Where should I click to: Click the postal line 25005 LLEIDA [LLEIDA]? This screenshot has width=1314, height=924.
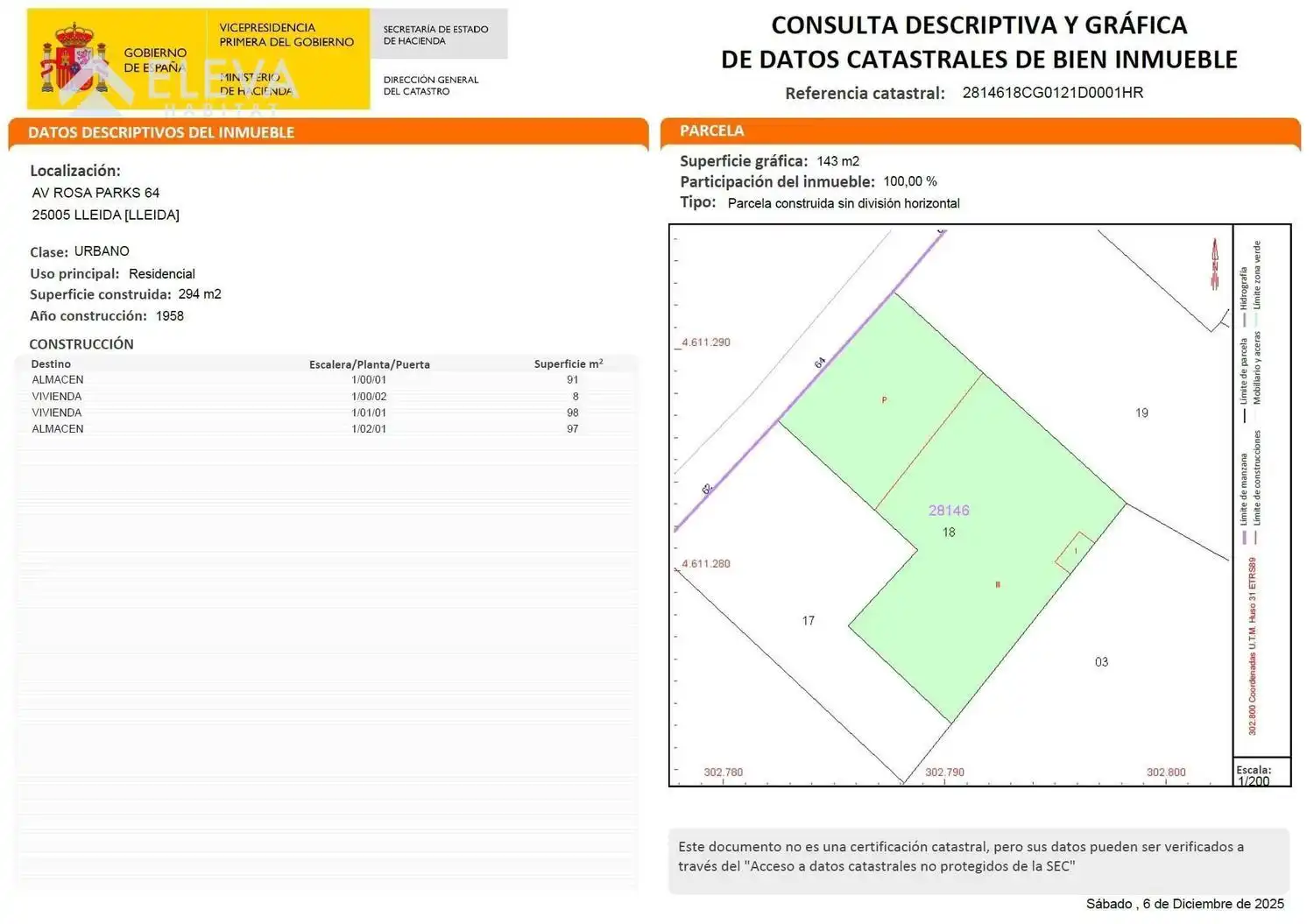[105, 215]
